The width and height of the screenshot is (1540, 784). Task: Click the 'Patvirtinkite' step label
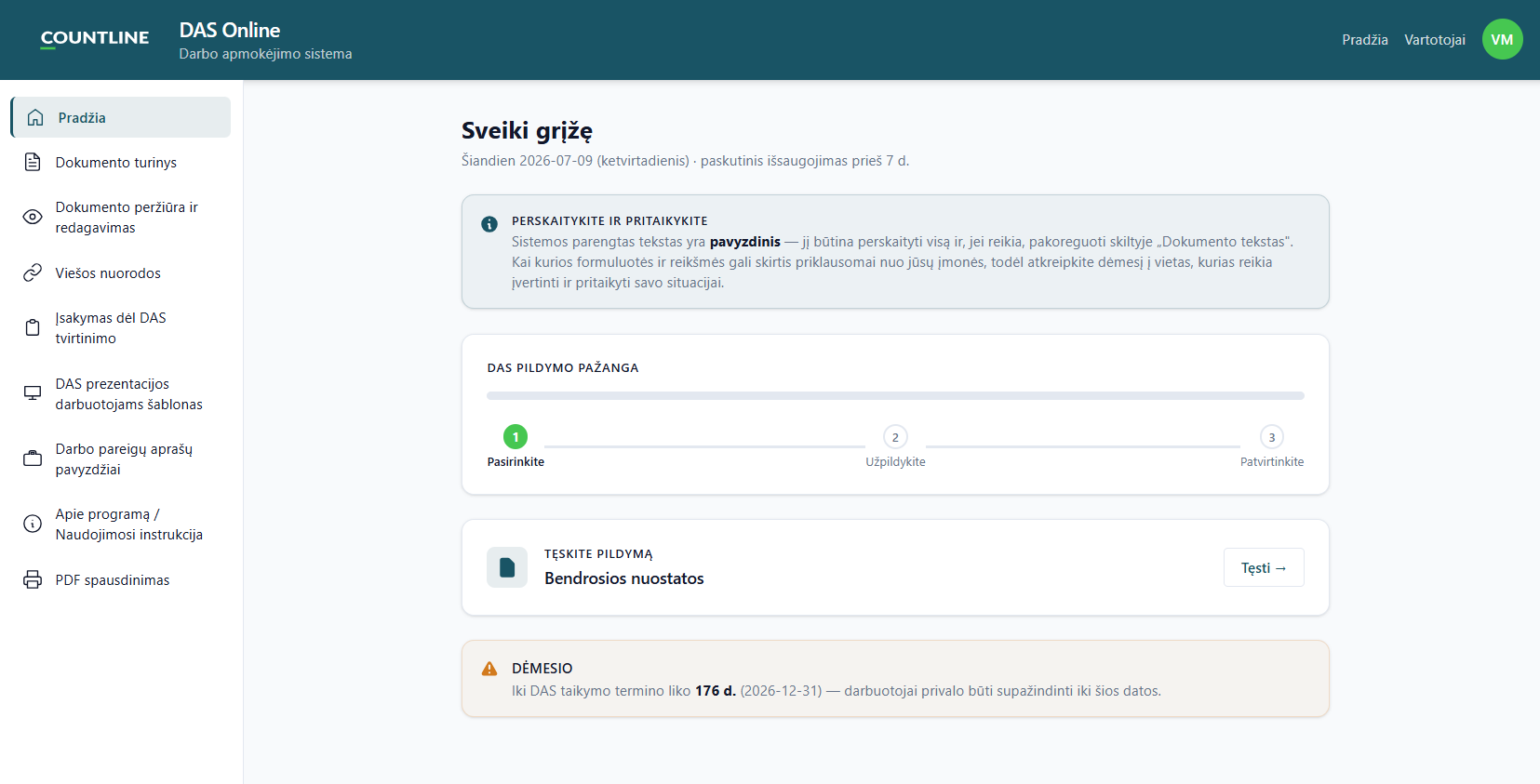click(x=1272, y=461)
